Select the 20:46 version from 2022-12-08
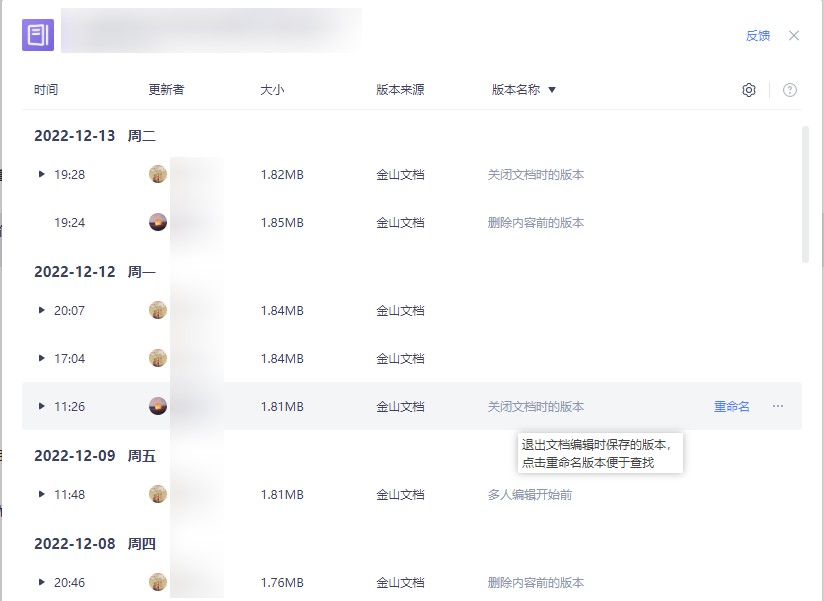Screen dimensions: 824x601 pyautogui.click(x=400, y=582)
